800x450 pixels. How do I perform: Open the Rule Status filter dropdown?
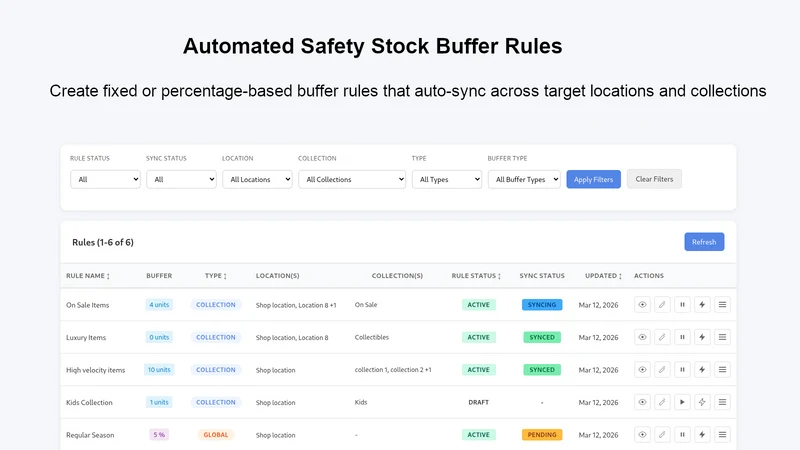[105, 179]
